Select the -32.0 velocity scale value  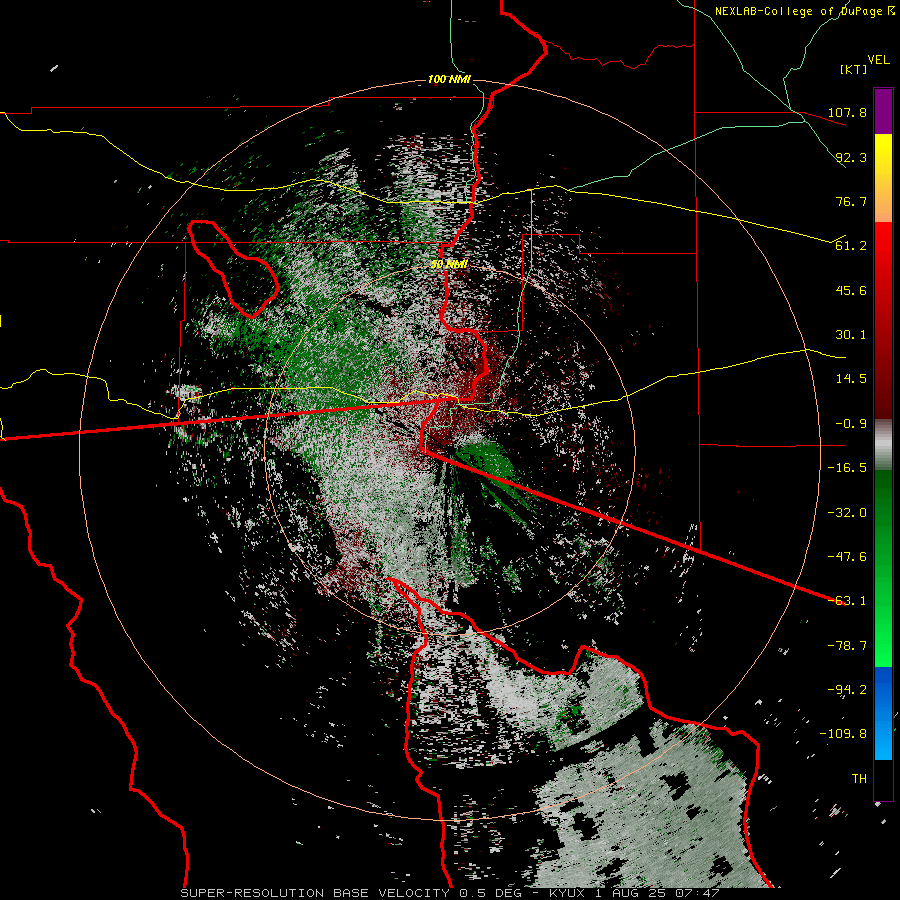[847, 512]
